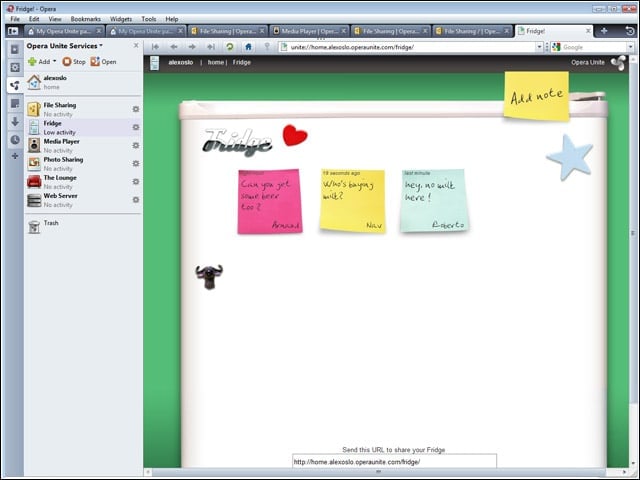Open the address bar history dropdown

[539, 47]
